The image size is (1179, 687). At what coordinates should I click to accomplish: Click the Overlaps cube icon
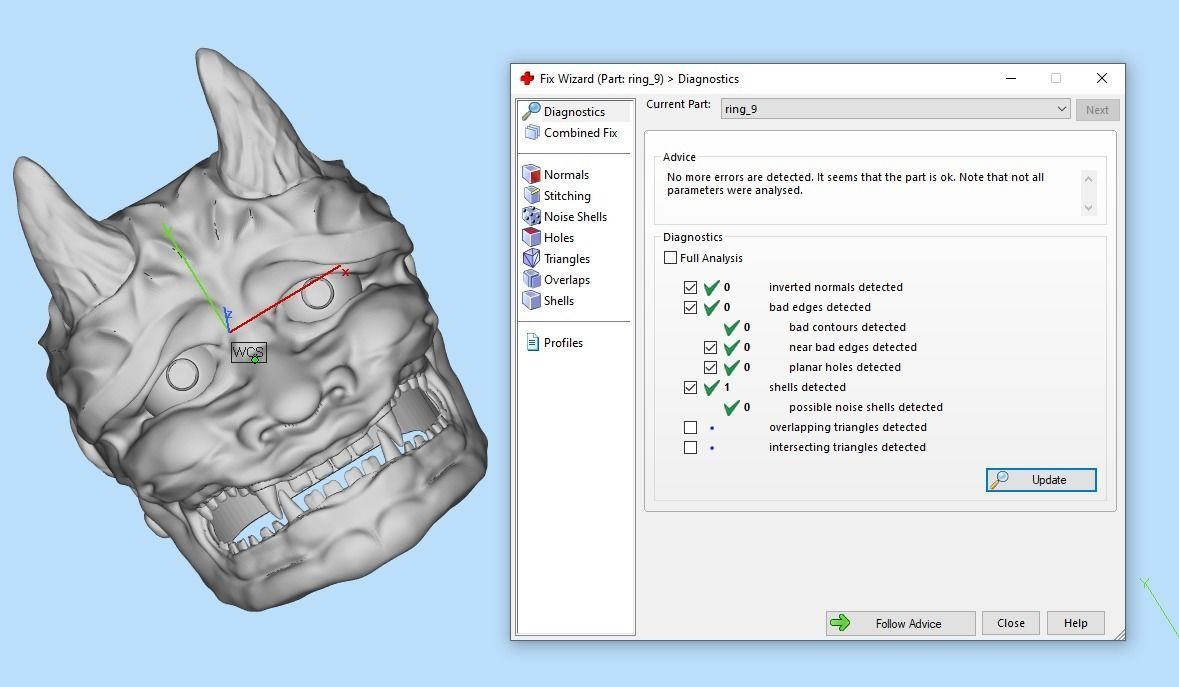(x=532, y=280)
